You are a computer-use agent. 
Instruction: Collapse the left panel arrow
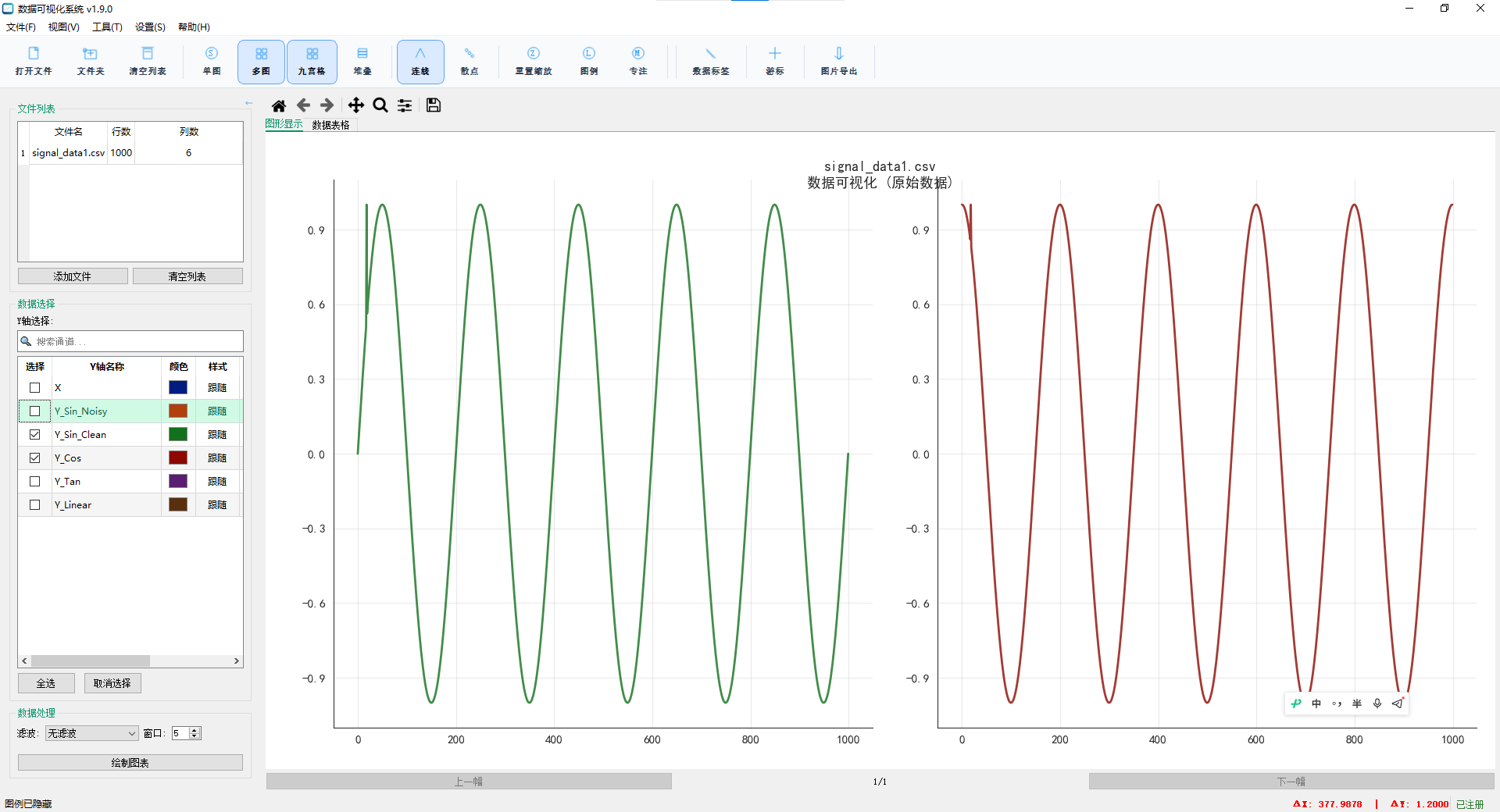[248, 103]
